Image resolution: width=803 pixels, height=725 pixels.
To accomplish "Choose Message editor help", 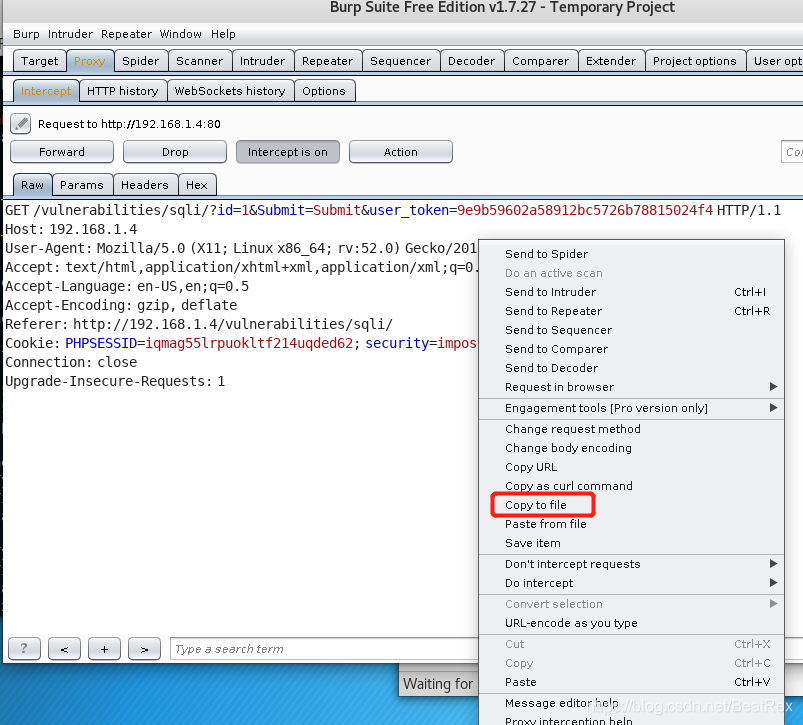I will point(631,703).
